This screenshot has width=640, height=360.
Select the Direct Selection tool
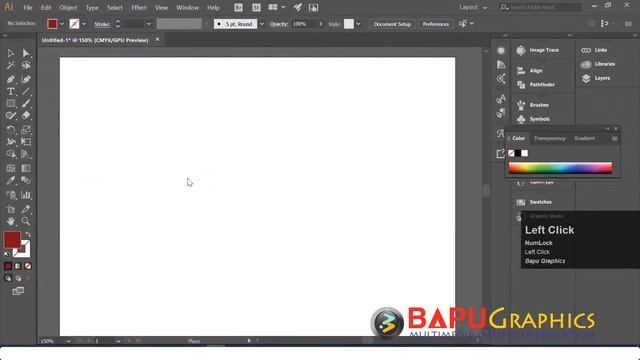[x=26, y=53]
